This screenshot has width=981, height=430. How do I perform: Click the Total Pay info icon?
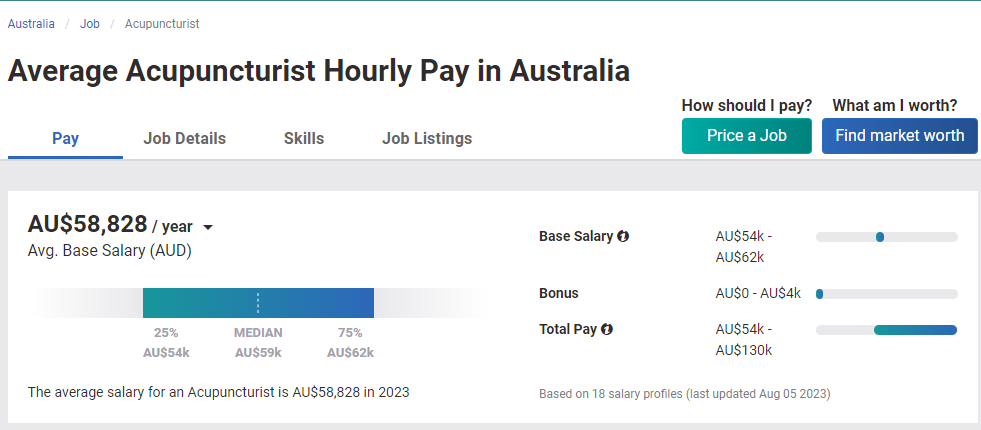click(606, 329)
